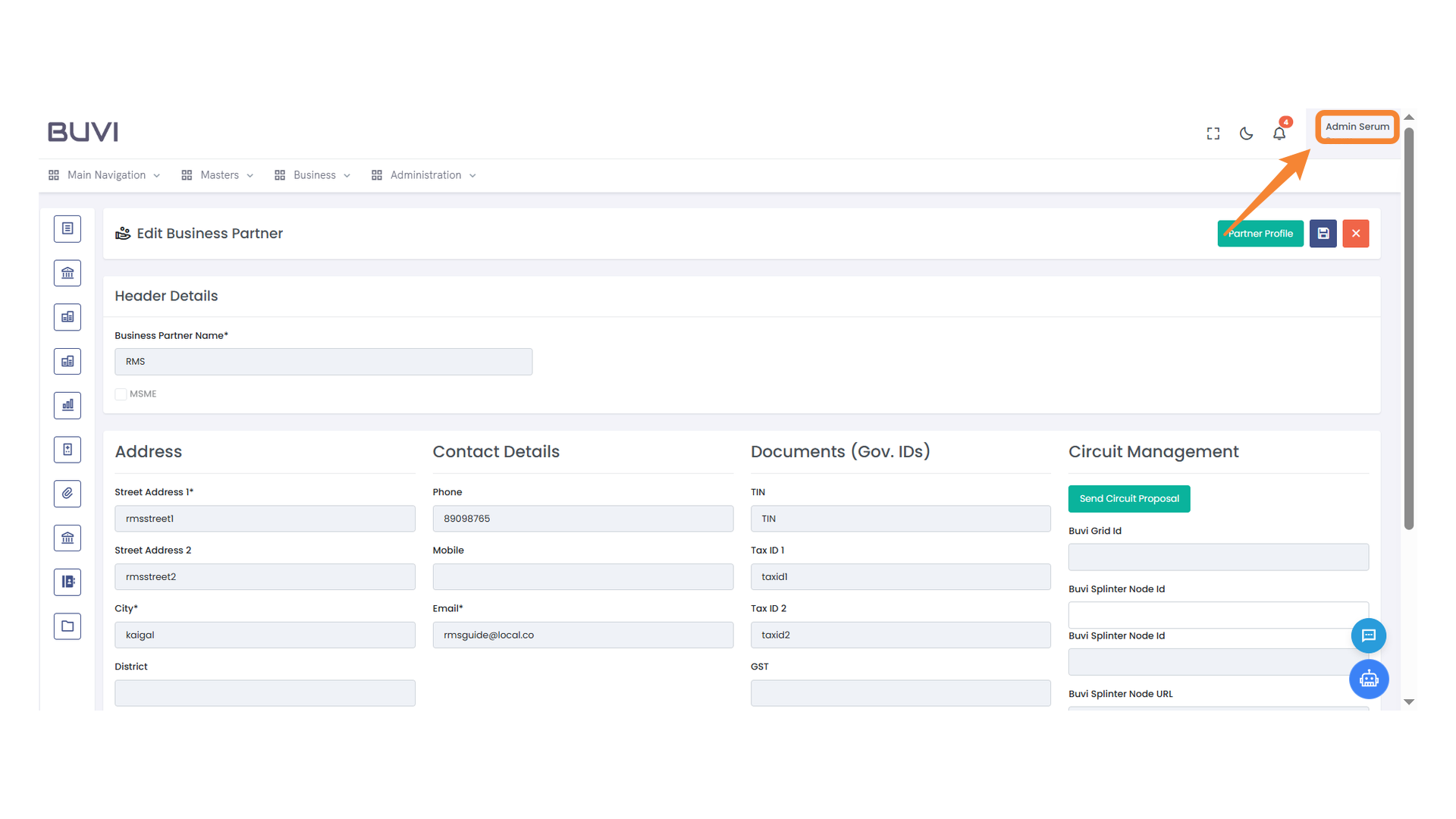Switch to dark mode via the moon icon
This screenshot has width=1456, height=819.
[x=1246, y=133]
